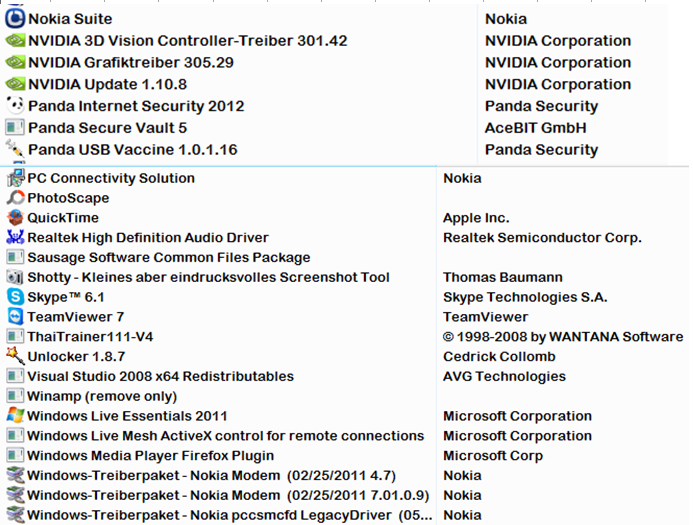Click the Panda Internet Security 2012 icon
693x525 pixels.
pos(15,106)
